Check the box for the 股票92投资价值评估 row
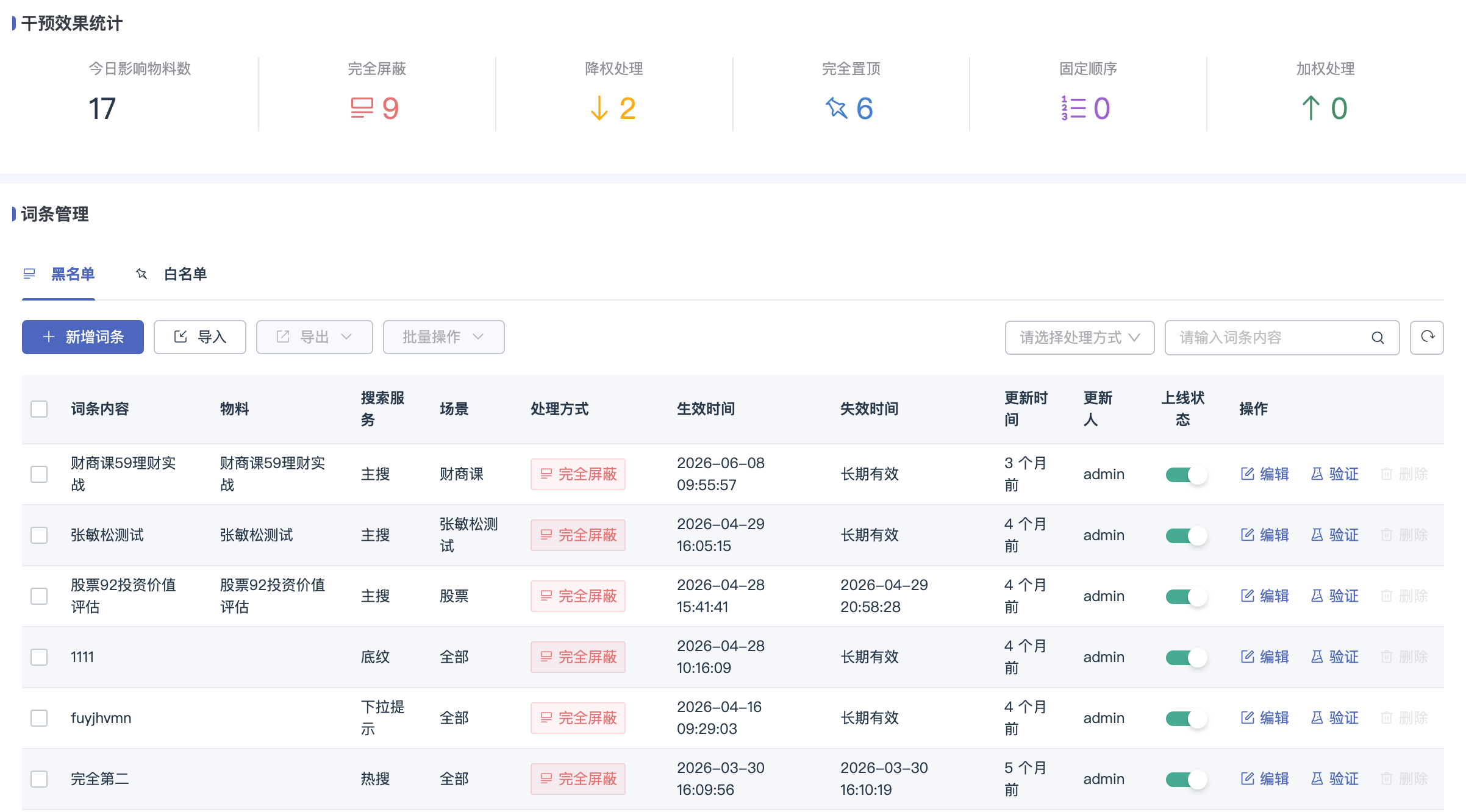This screenshot has width=1466, height=812. click(39, 596)
